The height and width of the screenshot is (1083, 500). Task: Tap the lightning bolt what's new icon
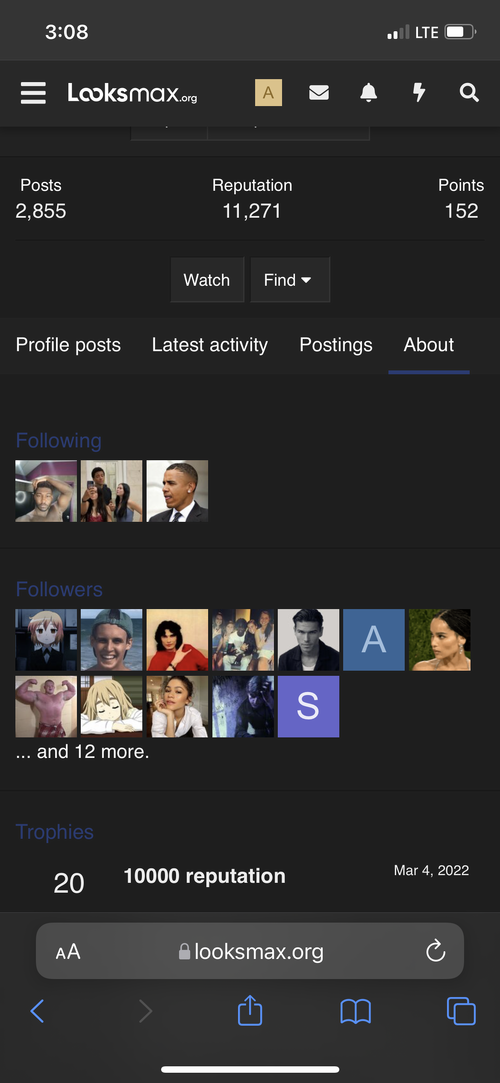(419, 93)
